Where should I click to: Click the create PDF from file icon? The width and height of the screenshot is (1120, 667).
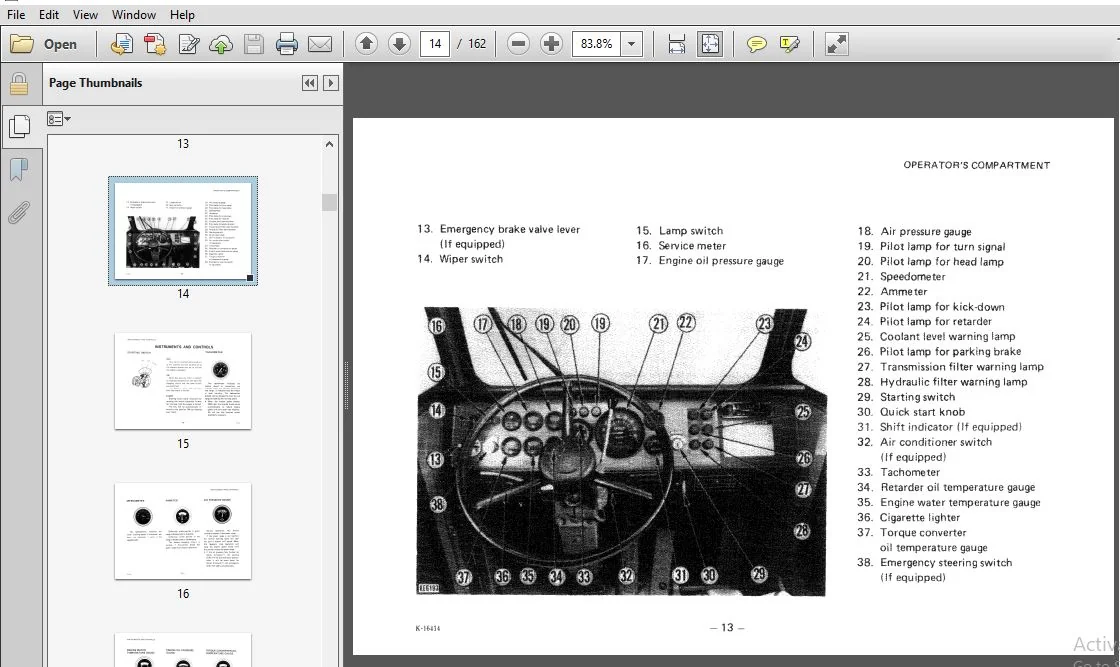coord(121,44)
